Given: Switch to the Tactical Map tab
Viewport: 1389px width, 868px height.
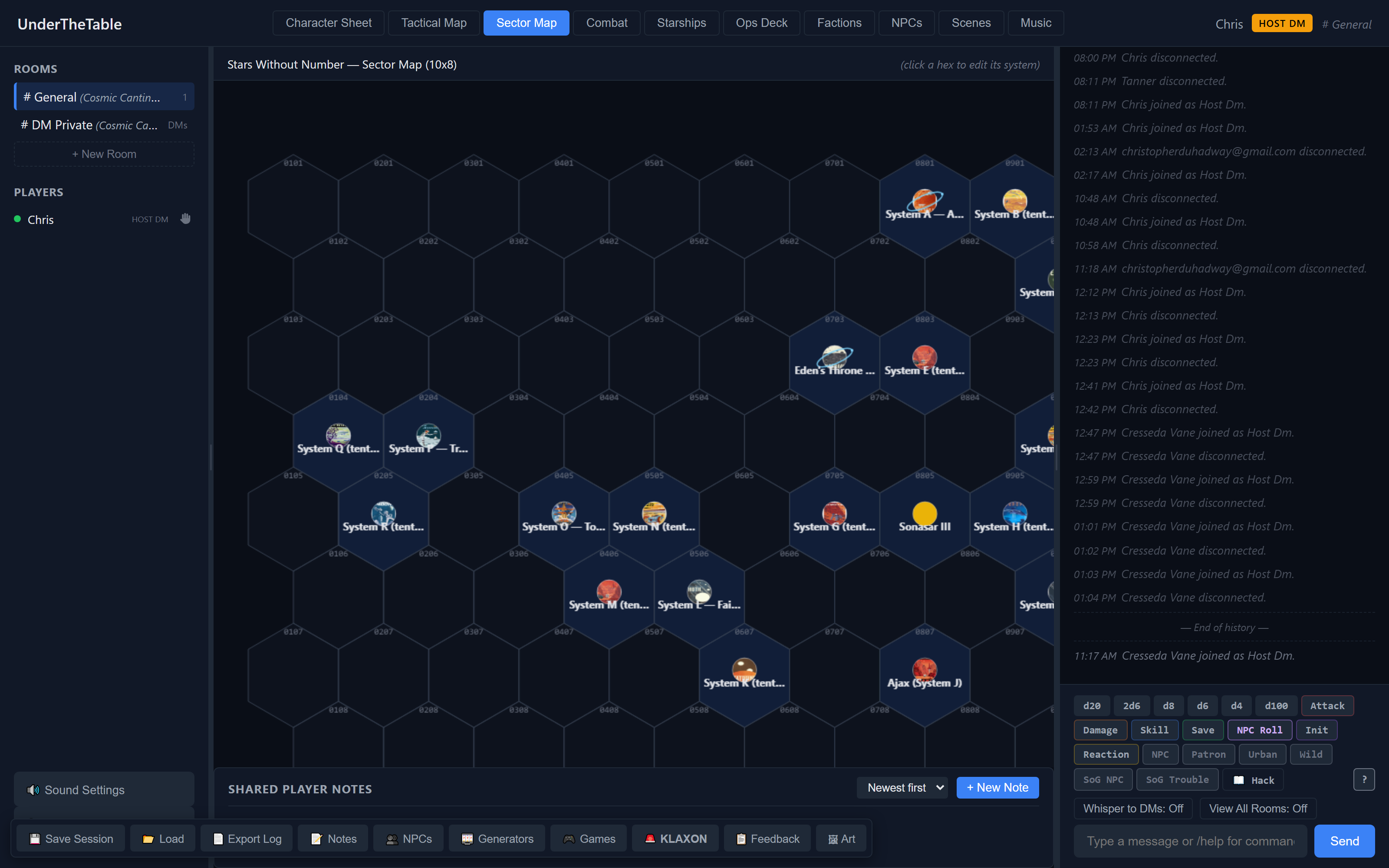Looking at the screenshot, I should click(x=433, y=23).
